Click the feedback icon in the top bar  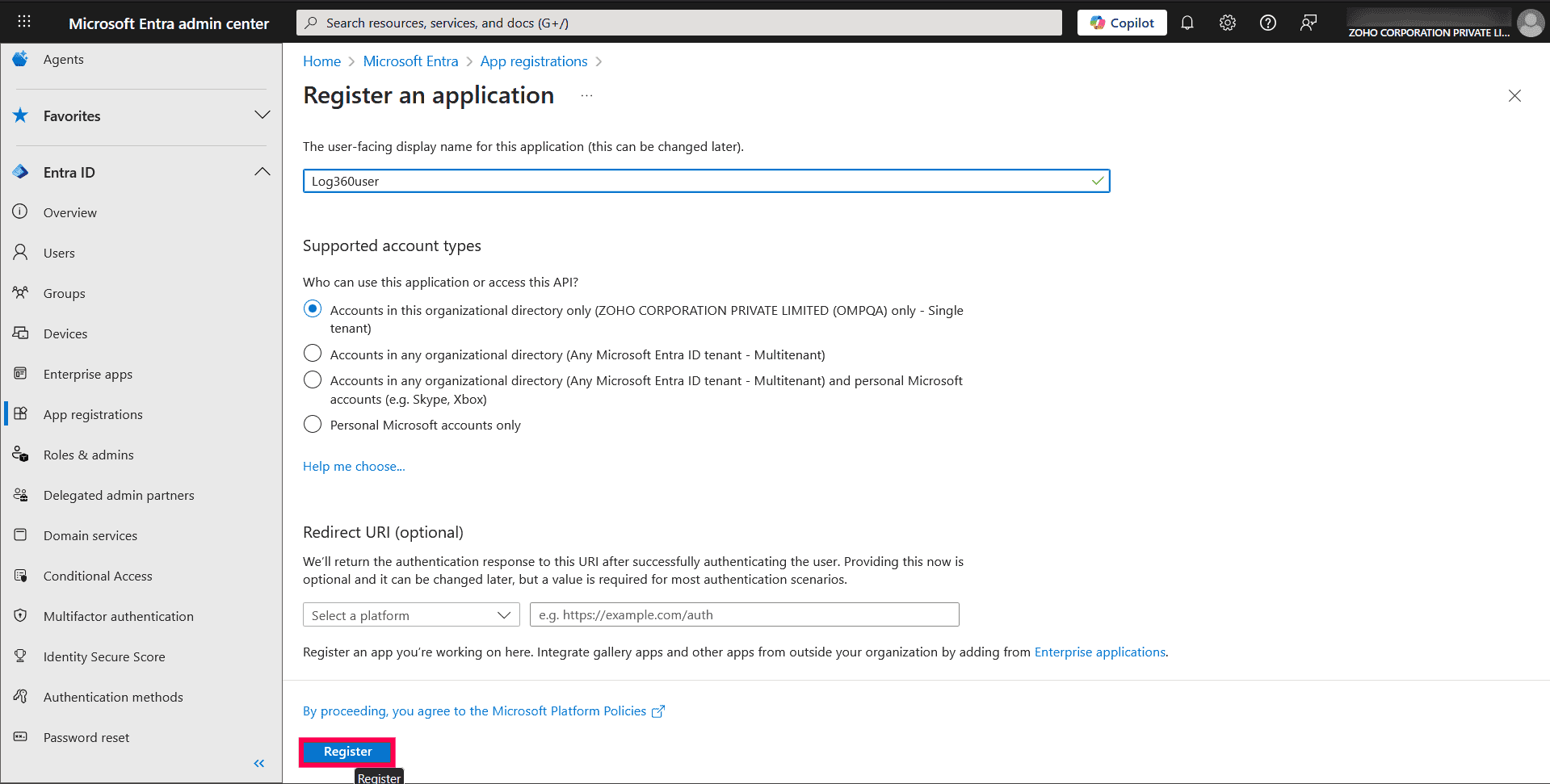click(1308, 22)
